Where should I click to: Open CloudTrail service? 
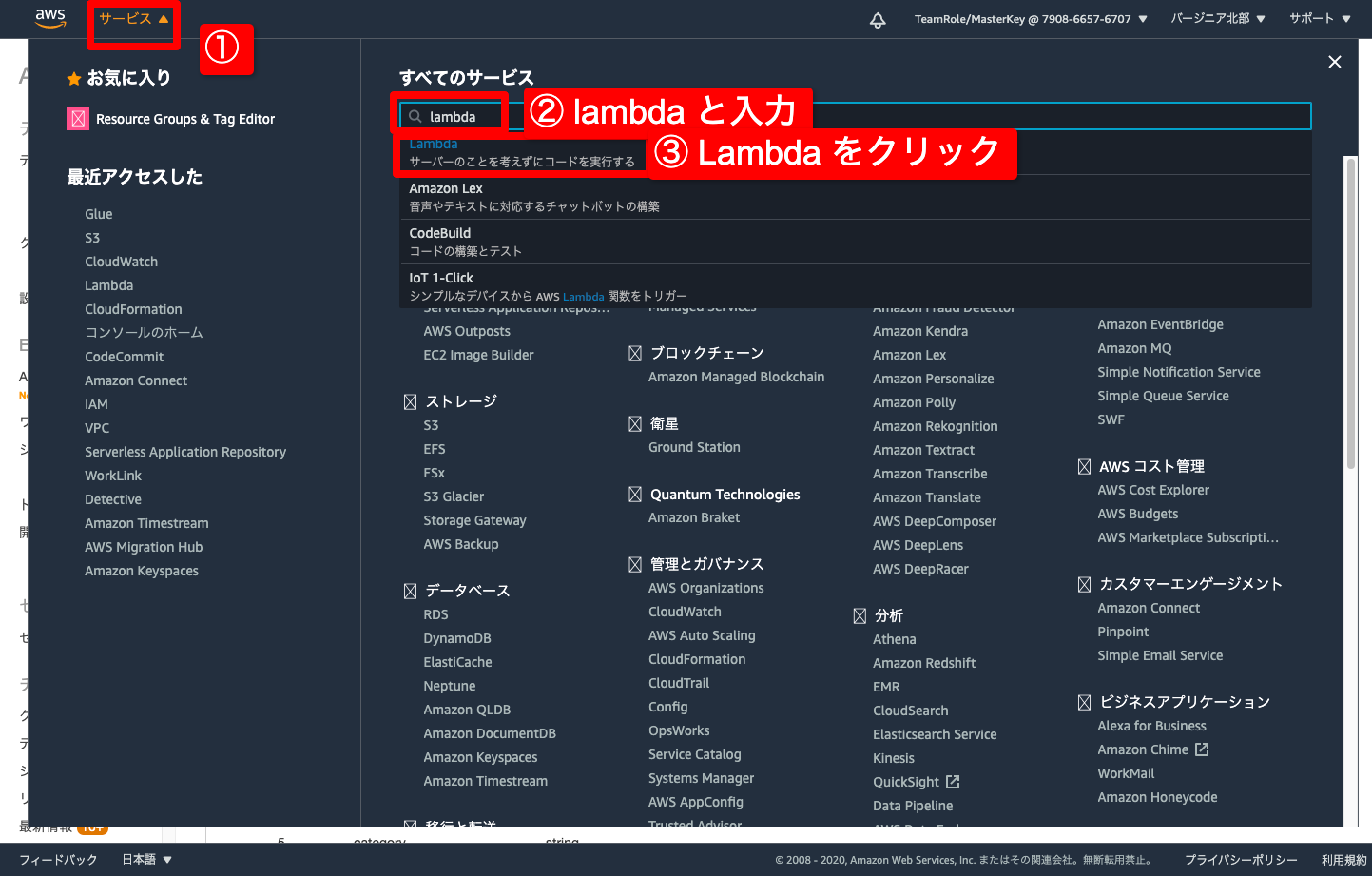(679, 683)
